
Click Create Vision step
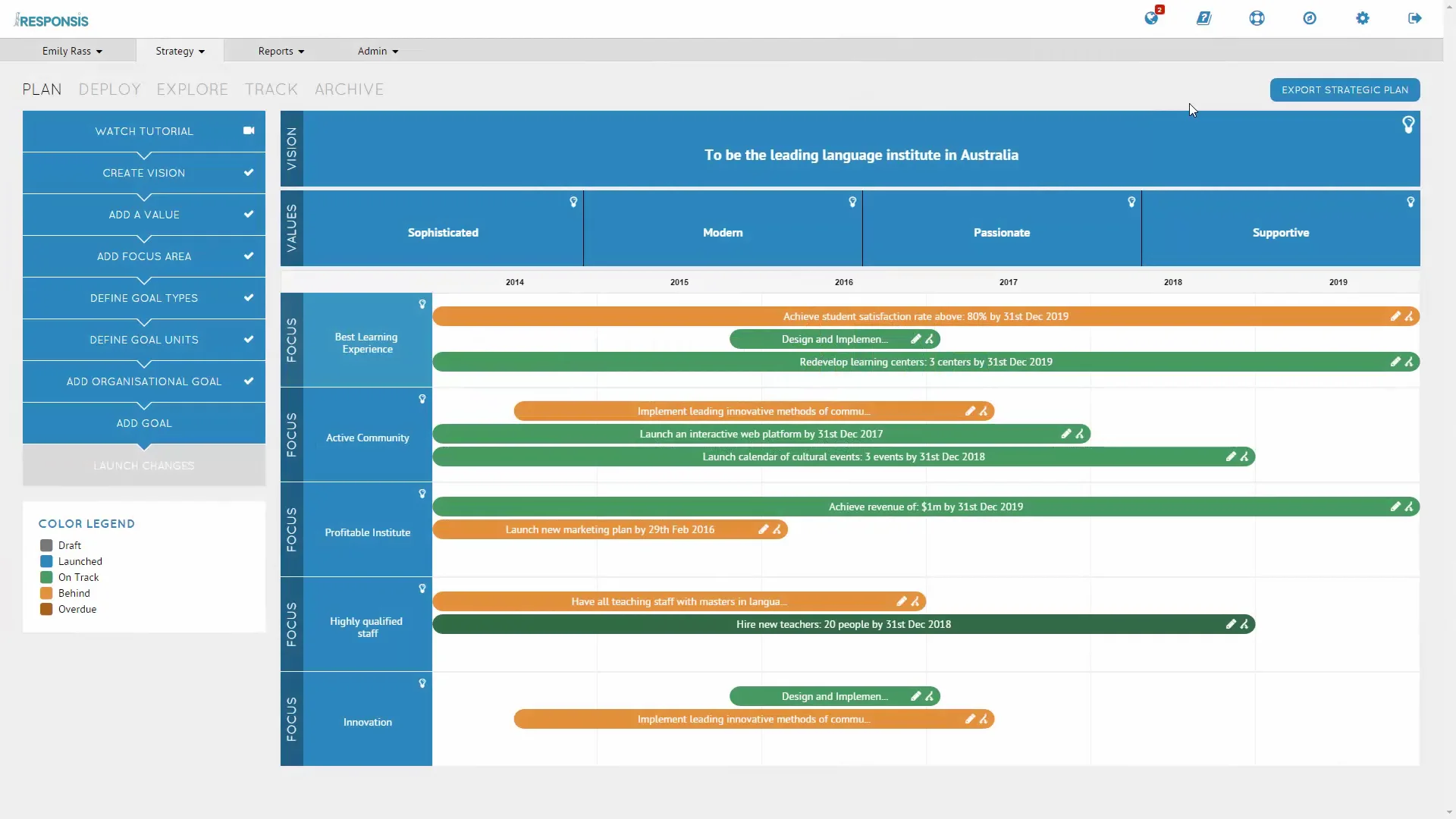pyautogui.click(x=144, y=173)
